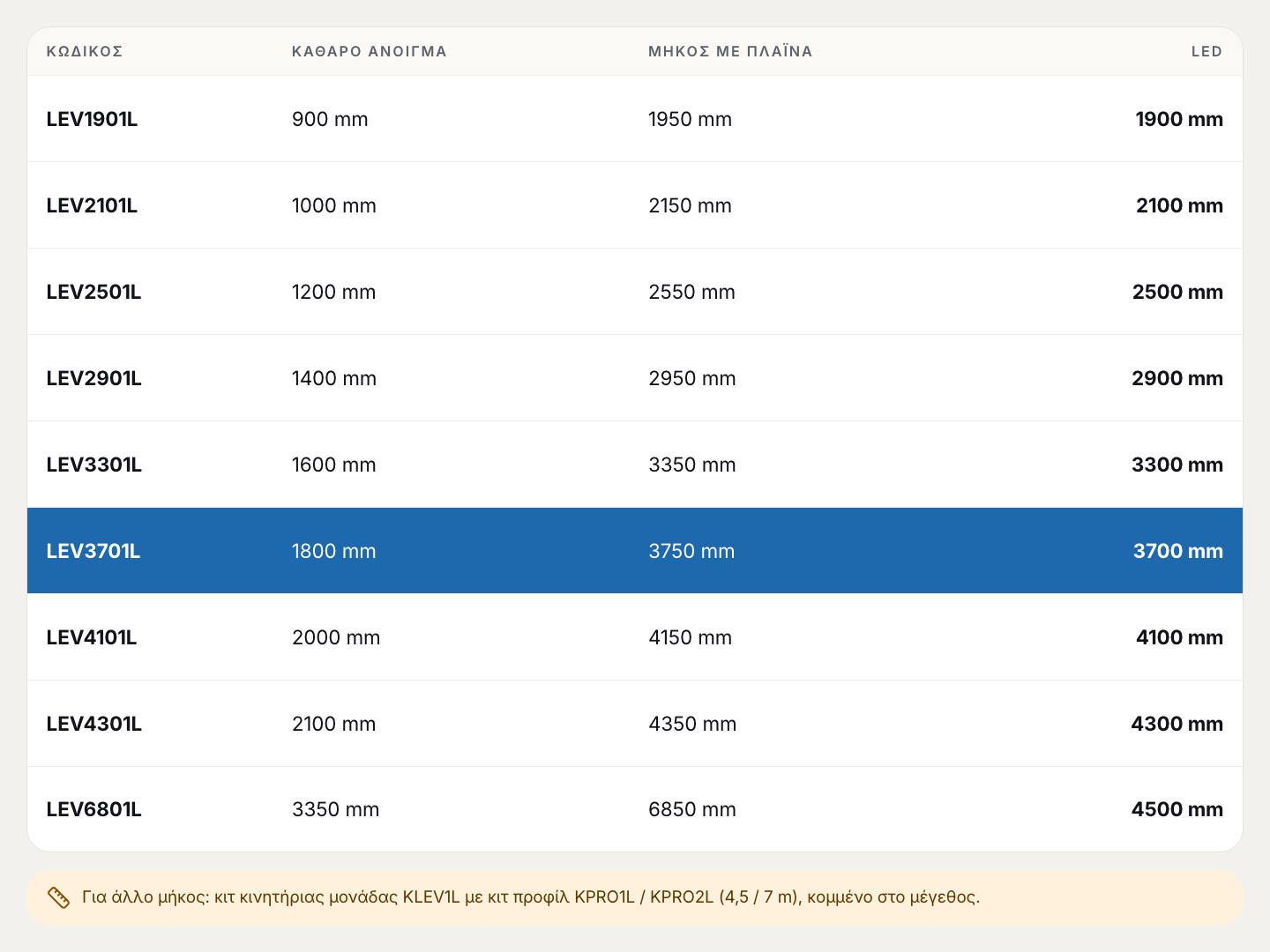Viewport: 1270px width, 952px height.
Task: Select product code LEV2901L
Action: [94, 378]
